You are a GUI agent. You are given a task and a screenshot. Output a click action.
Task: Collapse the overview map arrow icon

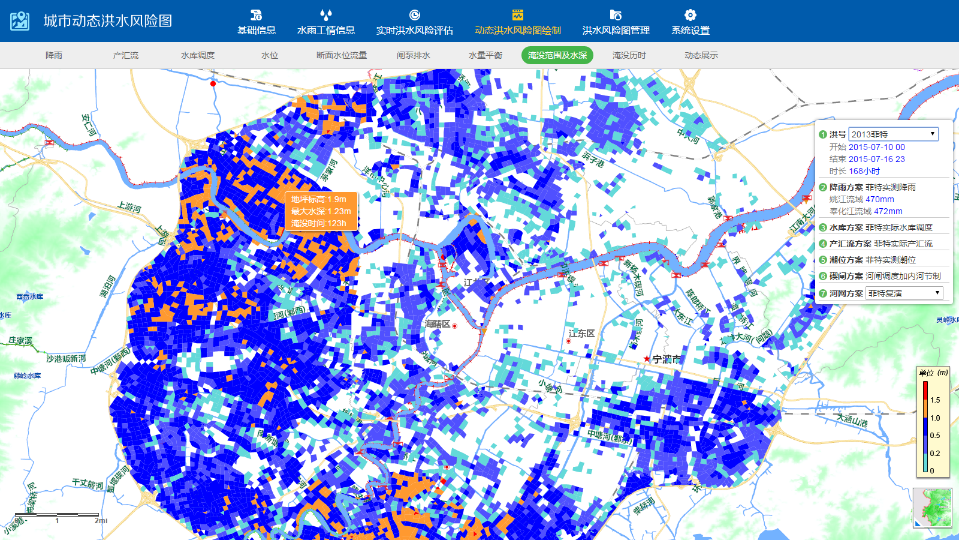pyautogui.click(x=919, y=522)
